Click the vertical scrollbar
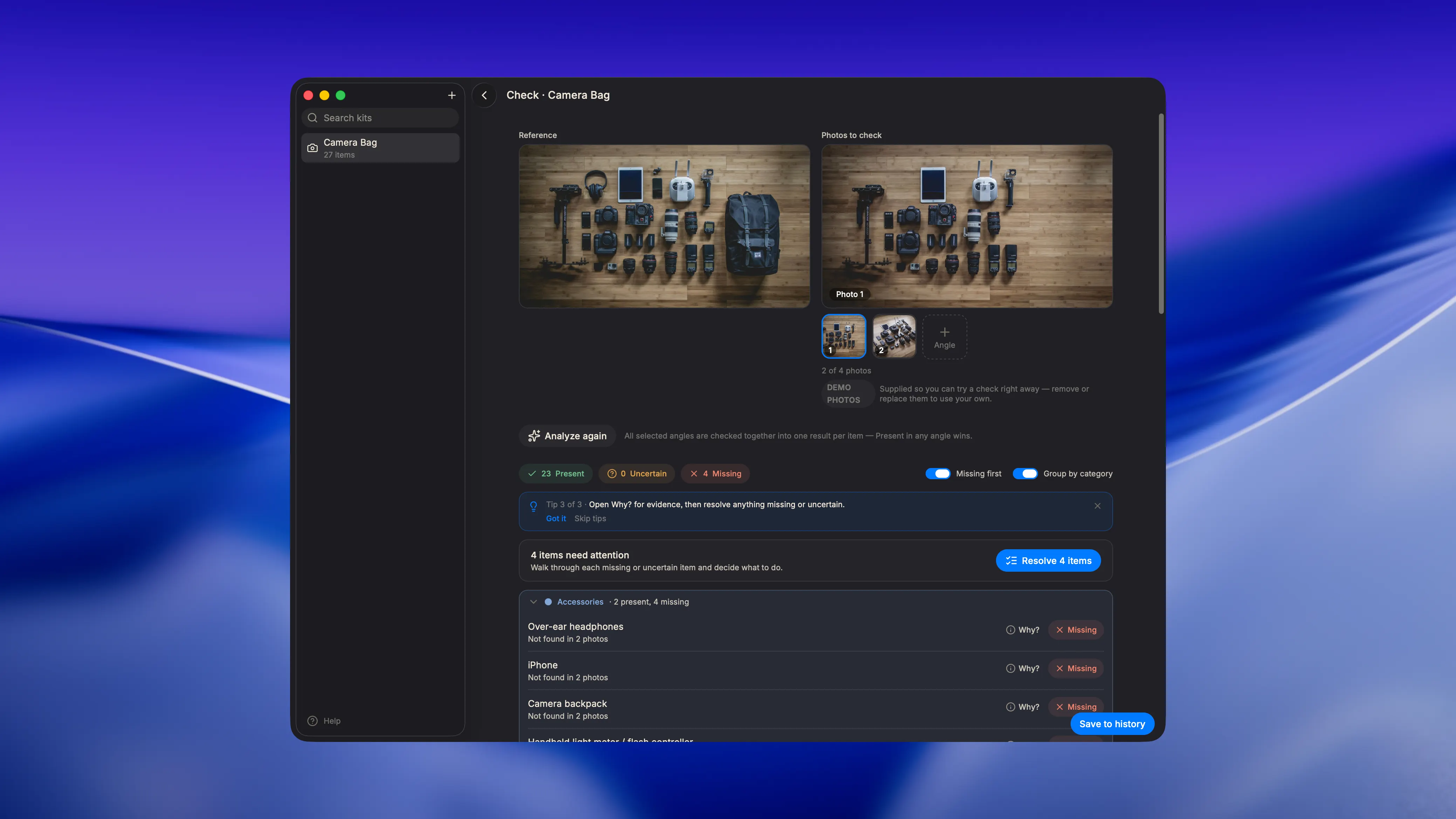This screenshot has width=1456, height=819. click(x=1161, y=214)
